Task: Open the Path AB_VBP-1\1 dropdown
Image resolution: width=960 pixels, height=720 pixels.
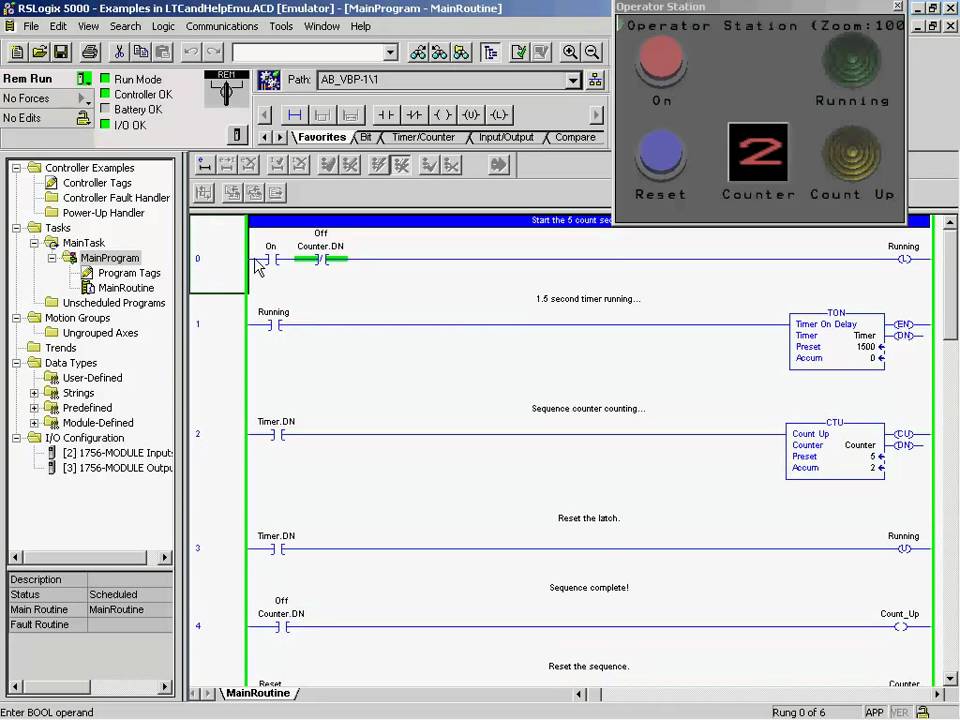Action: [572, 80]
